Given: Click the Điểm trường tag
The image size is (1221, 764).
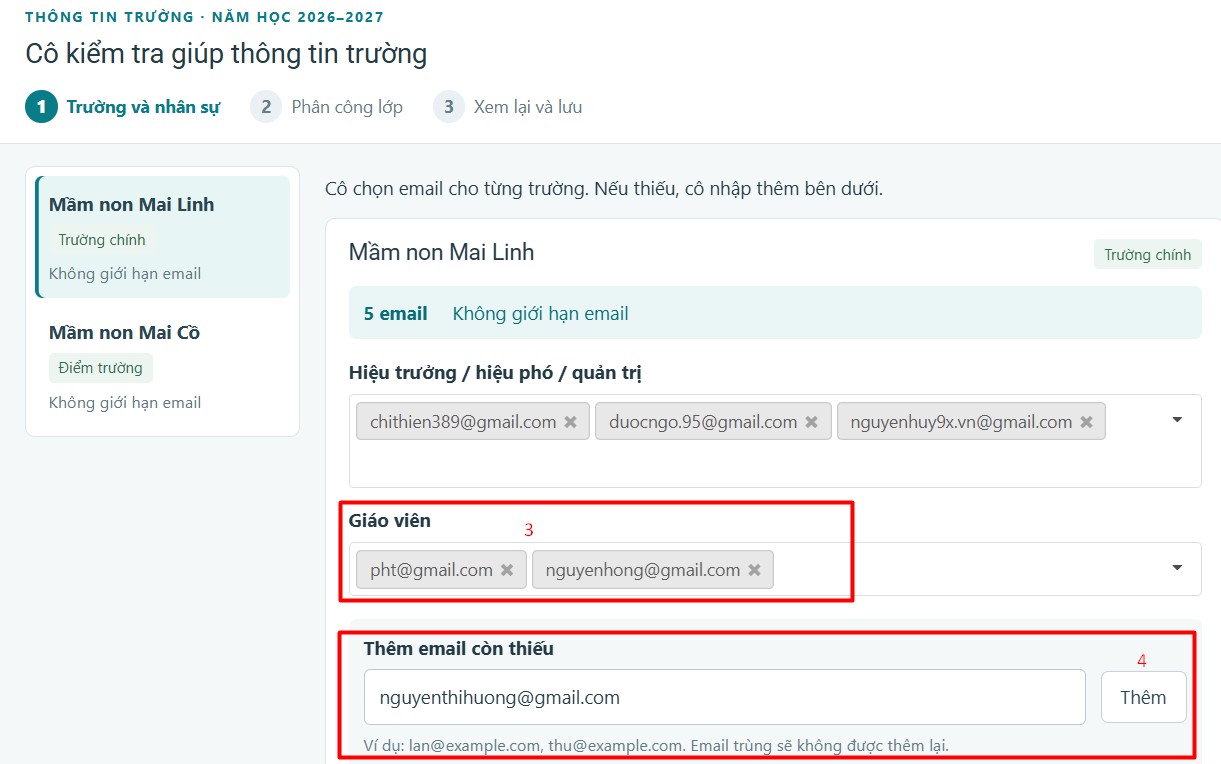Looking at the screenshot, I should [x=101, y=368].
